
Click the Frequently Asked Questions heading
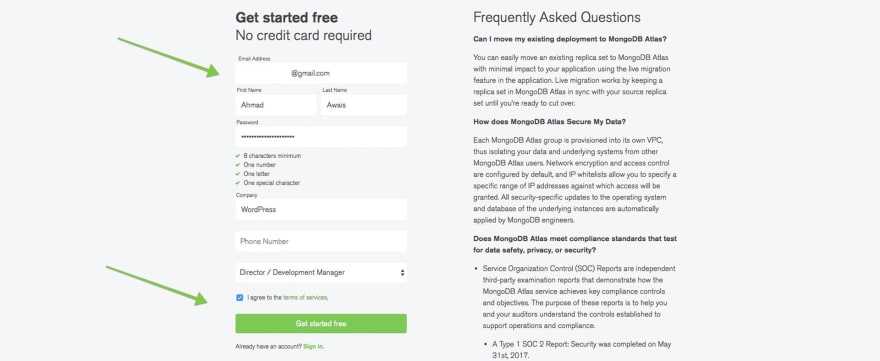(x=557, y=17)
